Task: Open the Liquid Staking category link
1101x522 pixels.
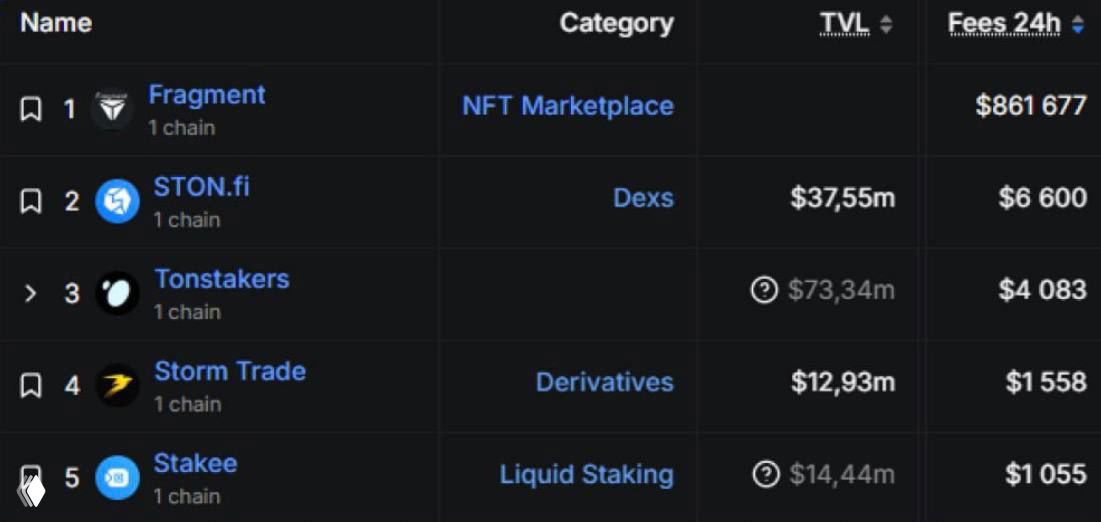Action: click(x=587, y=475)
